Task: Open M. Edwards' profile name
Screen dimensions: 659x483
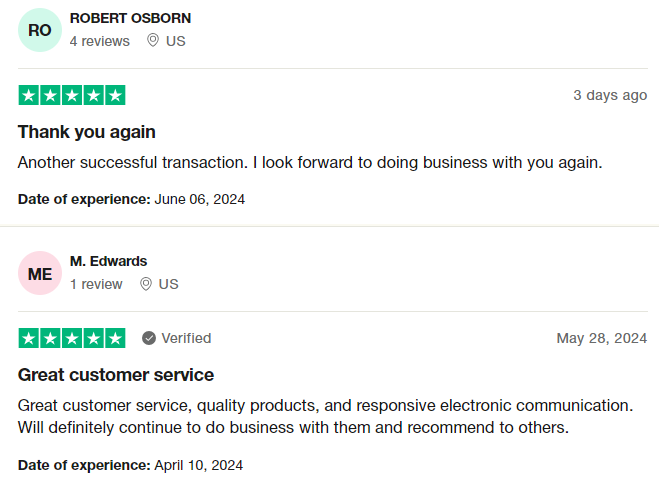Action: (108, 261)
